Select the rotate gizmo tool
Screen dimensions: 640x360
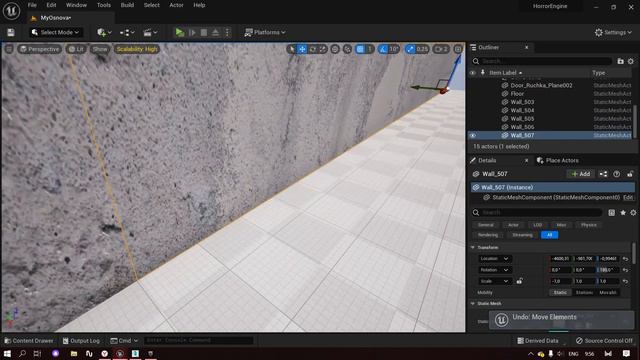tap(313, 49)
